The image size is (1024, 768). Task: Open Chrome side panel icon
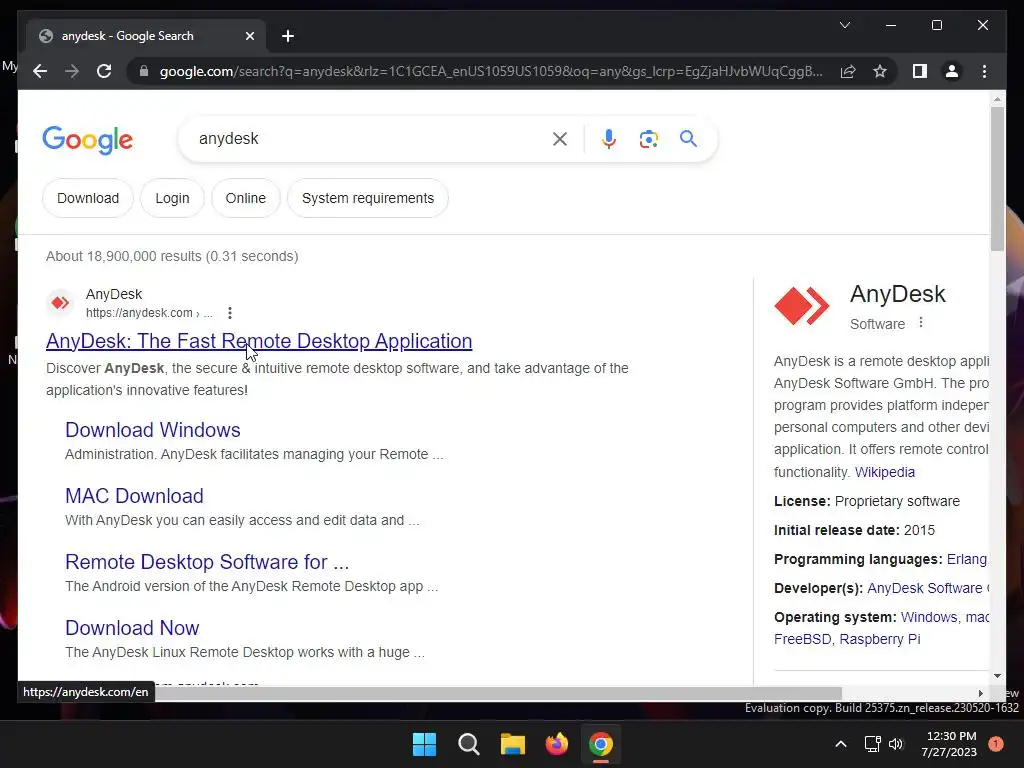coord(920,71)
